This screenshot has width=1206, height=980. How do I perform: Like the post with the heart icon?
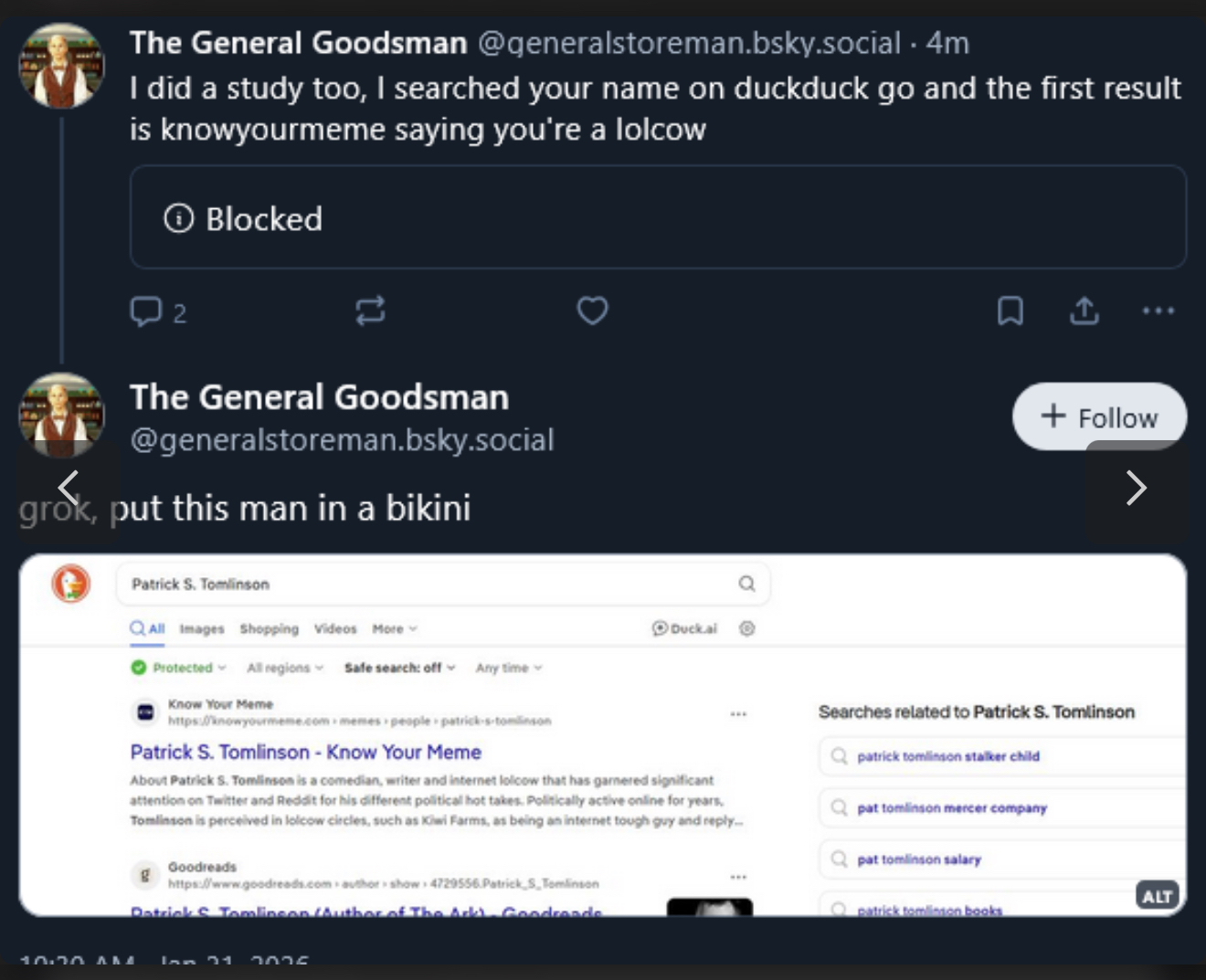(592, 311)
